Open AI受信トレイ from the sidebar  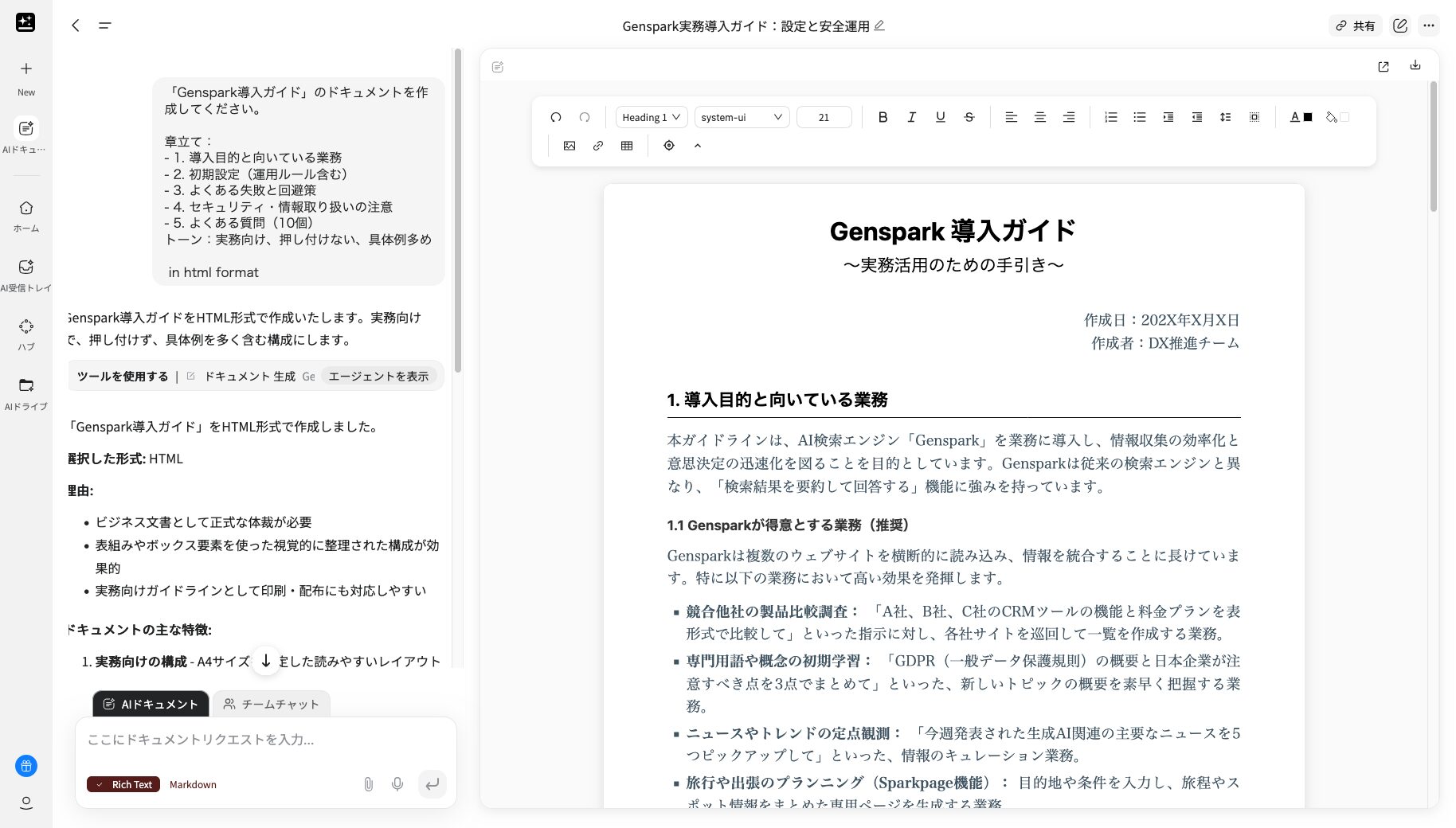coord(26,274)
